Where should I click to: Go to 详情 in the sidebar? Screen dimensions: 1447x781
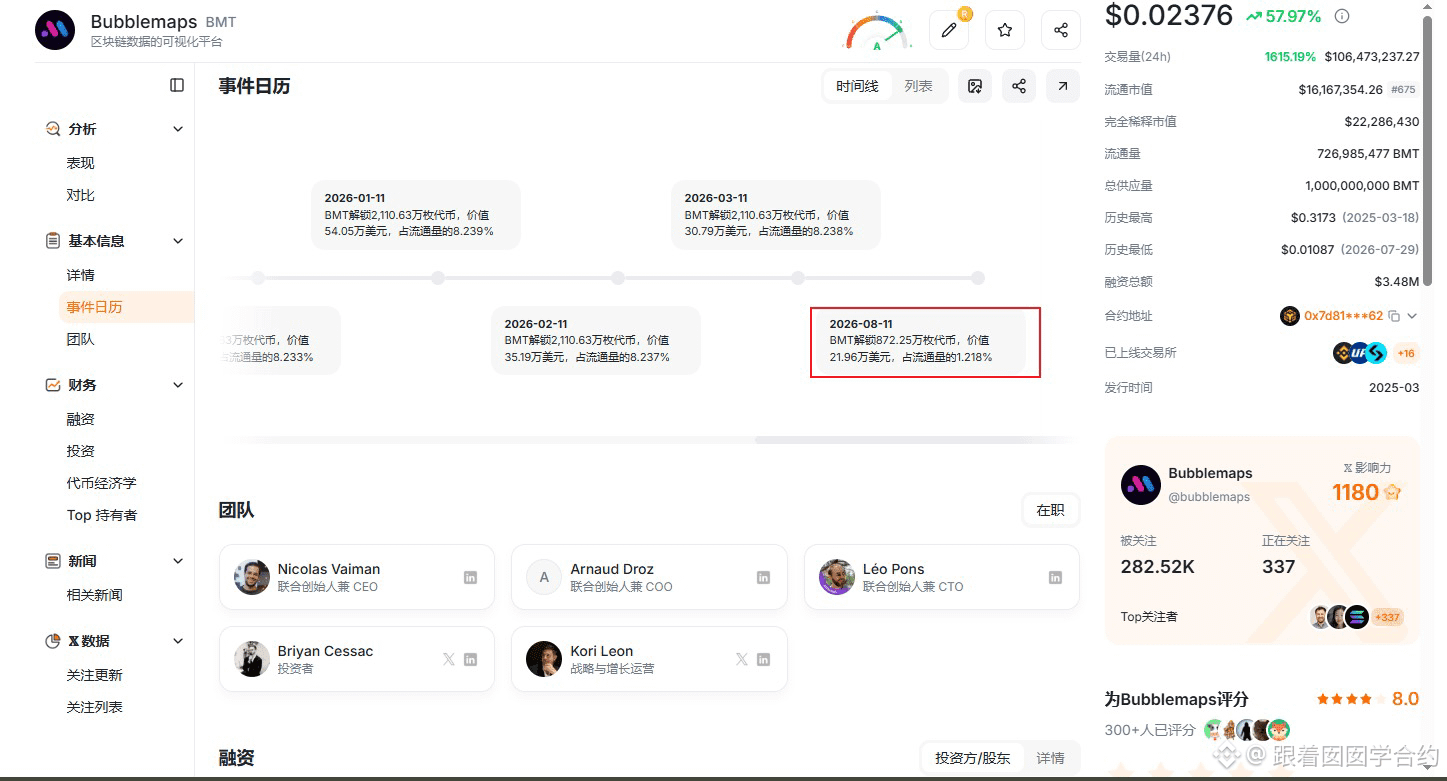point(81,275)
